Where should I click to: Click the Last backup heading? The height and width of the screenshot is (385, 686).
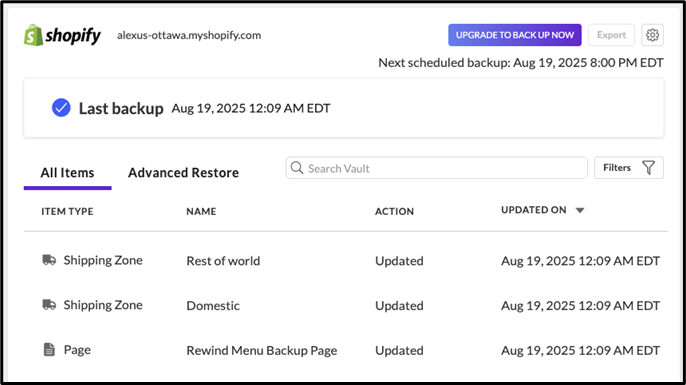(121, 108)
